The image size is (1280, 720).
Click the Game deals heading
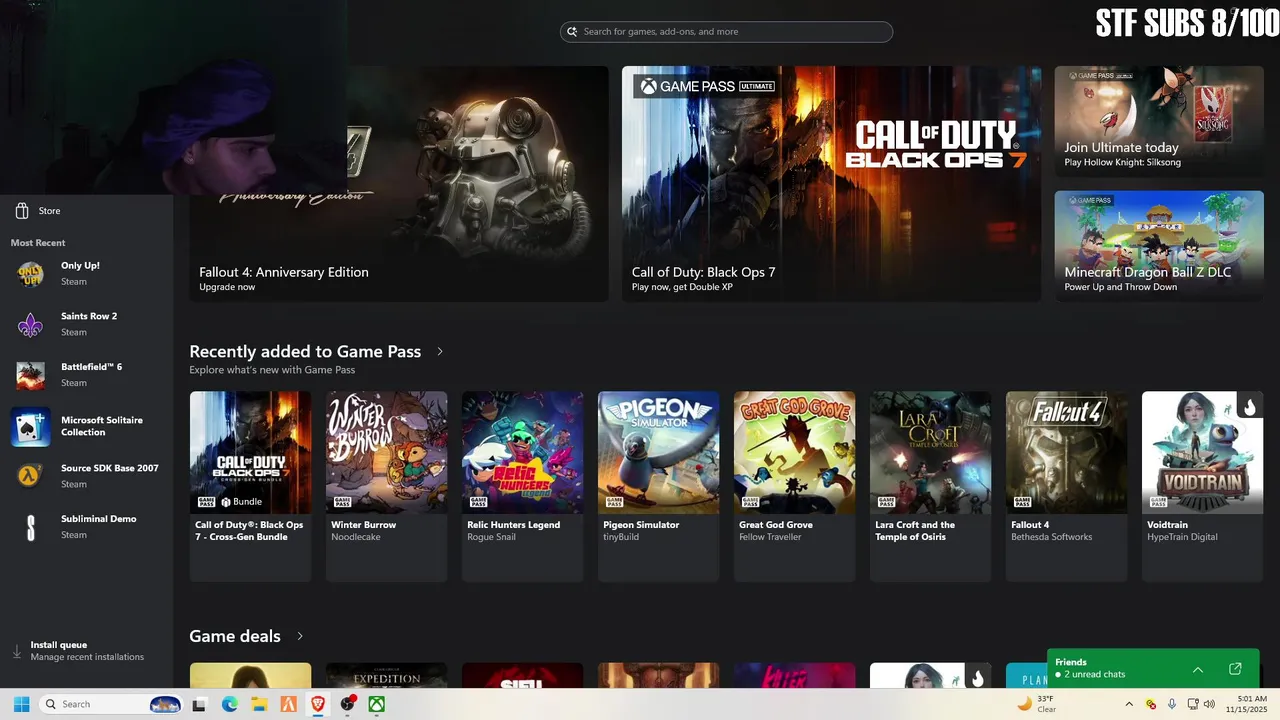[235, 636]
